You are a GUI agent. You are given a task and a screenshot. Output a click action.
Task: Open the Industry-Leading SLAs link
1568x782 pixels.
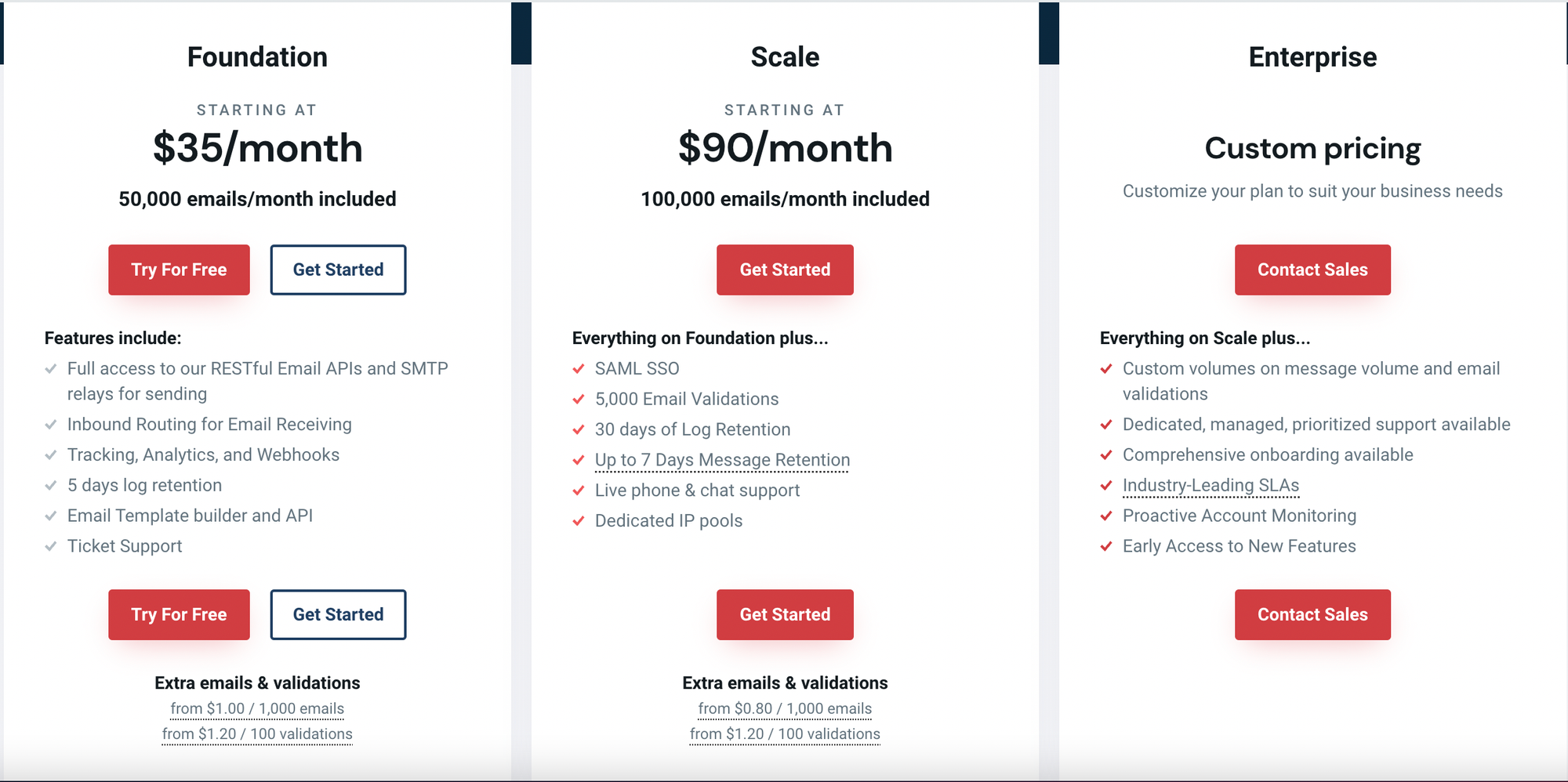[1210, 486]
